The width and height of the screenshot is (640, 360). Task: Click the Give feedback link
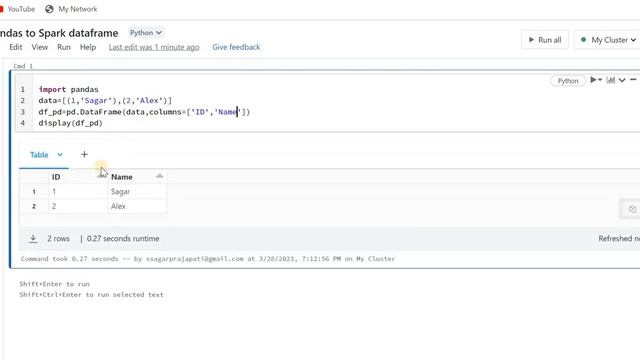coord(236,47)
